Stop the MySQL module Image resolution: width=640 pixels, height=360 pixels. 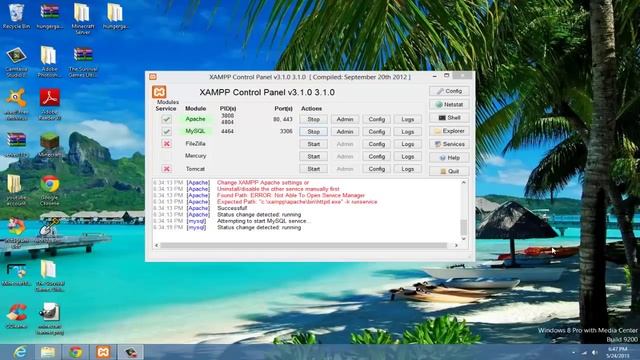pos(313,131)
